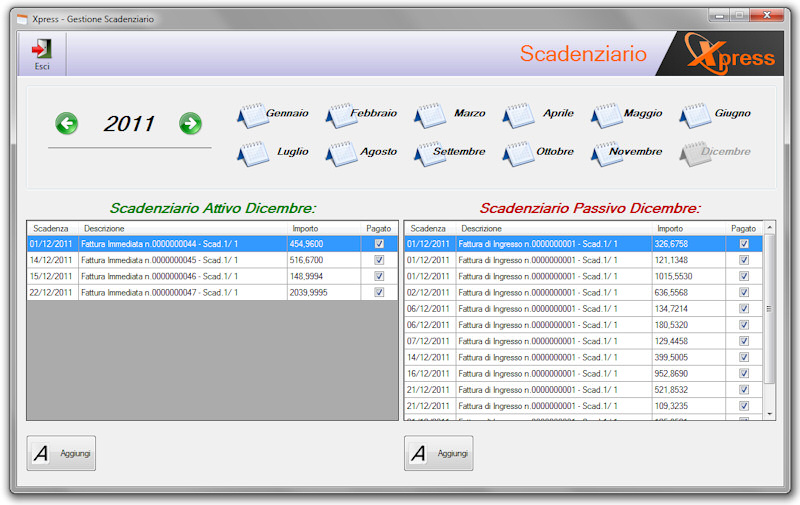Select the Giugno month icon

click(695, 115)
